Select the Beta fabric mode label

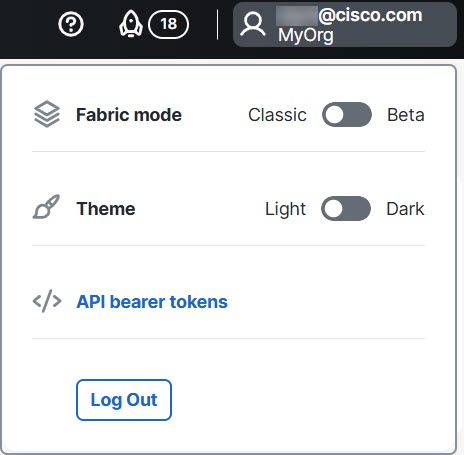pos(406,115)
